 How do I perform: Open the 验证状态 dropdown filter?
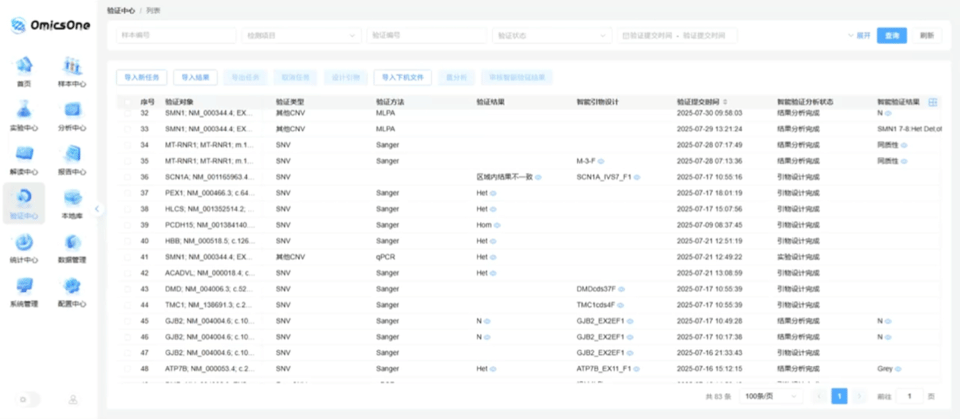pyautogui.click(x=551, y=35)
